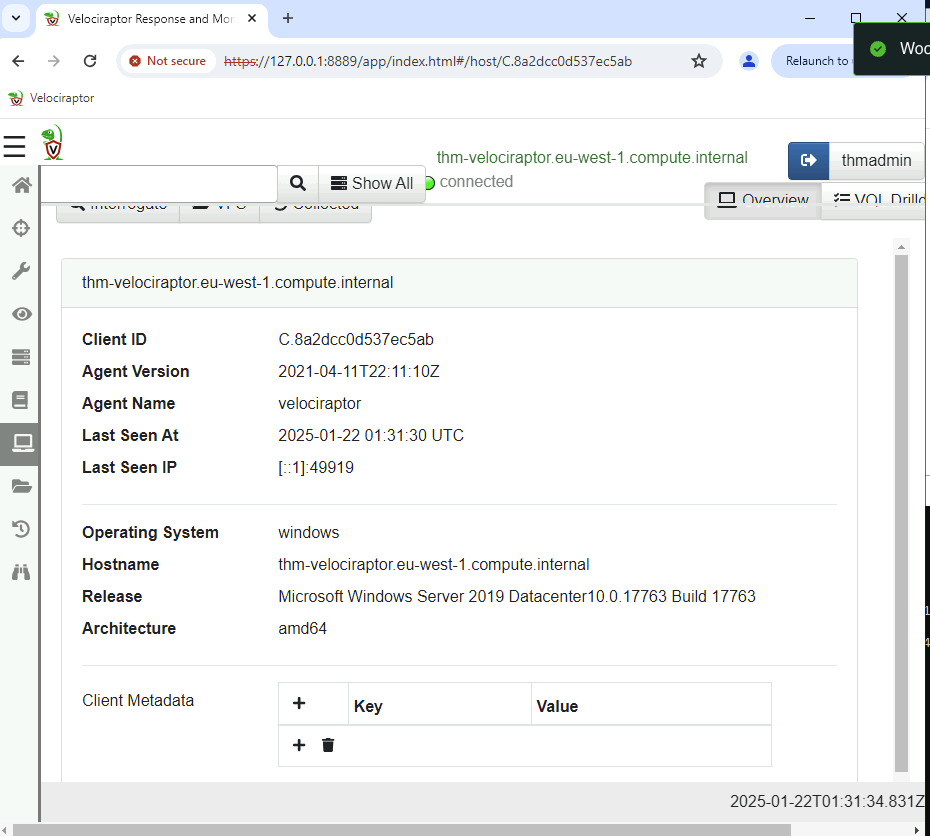
Task: Go to Home dashboard in sidebar
Action: coord(21,186)
